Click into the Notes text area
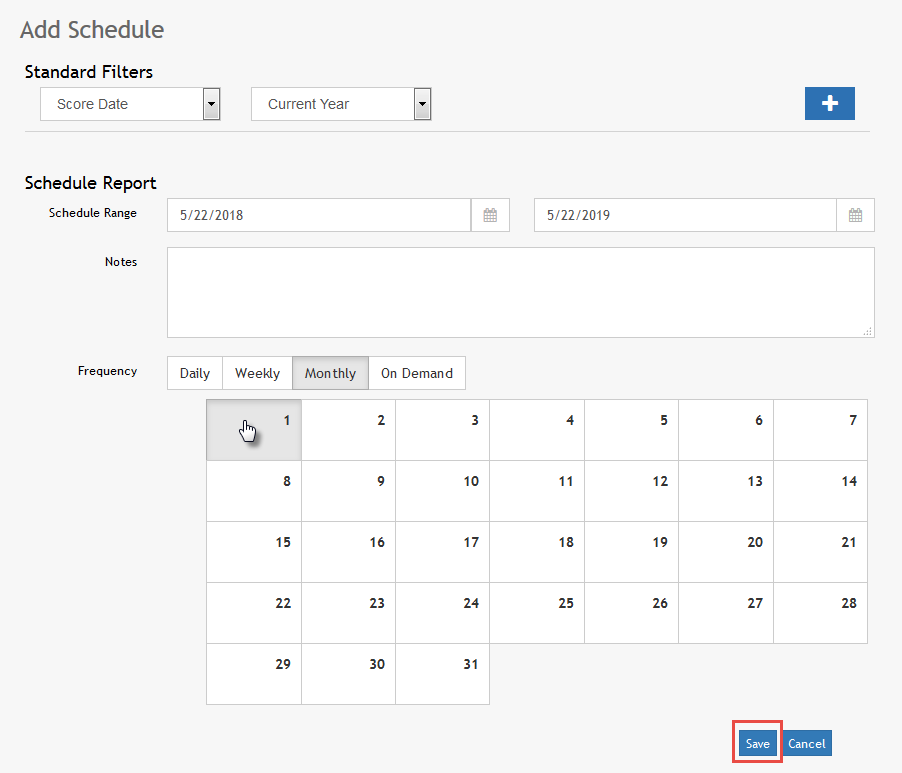Viewport: 902px width, 773px height. (x=520, y=292)
